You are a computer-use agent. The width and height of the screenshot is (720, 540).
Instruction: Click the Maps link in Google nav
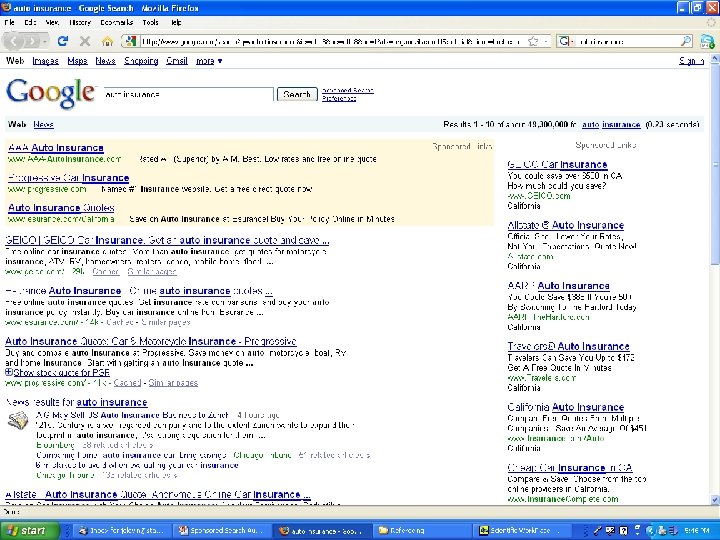pos(77,61)
